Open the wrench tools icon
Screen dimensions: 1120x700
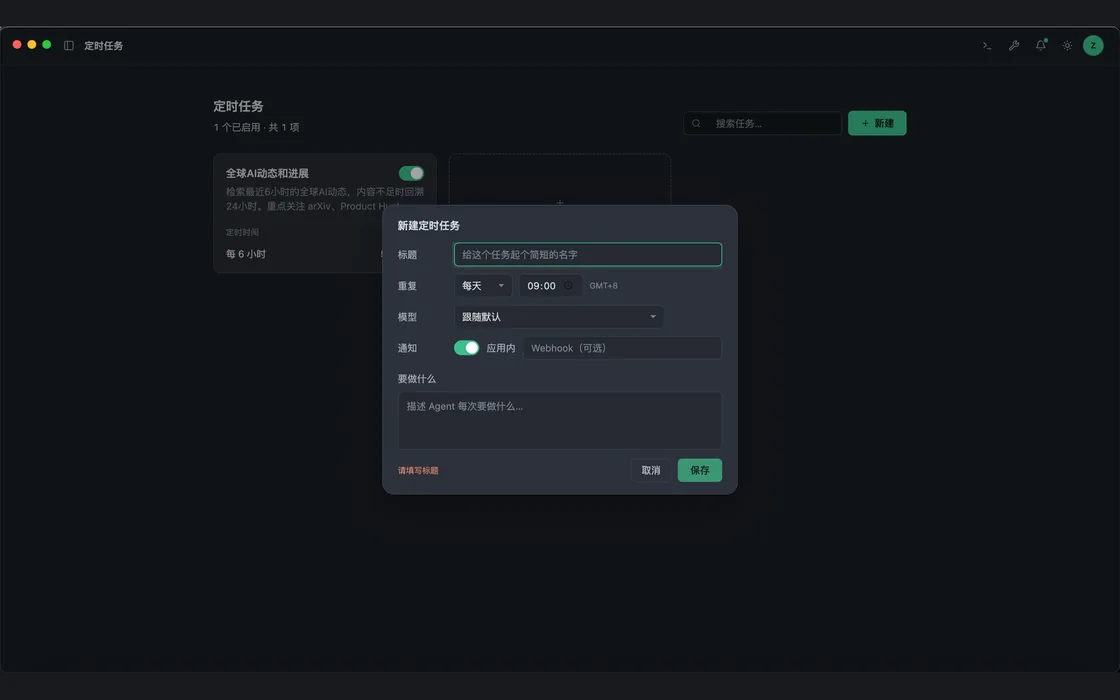(x=1014, y=45)
